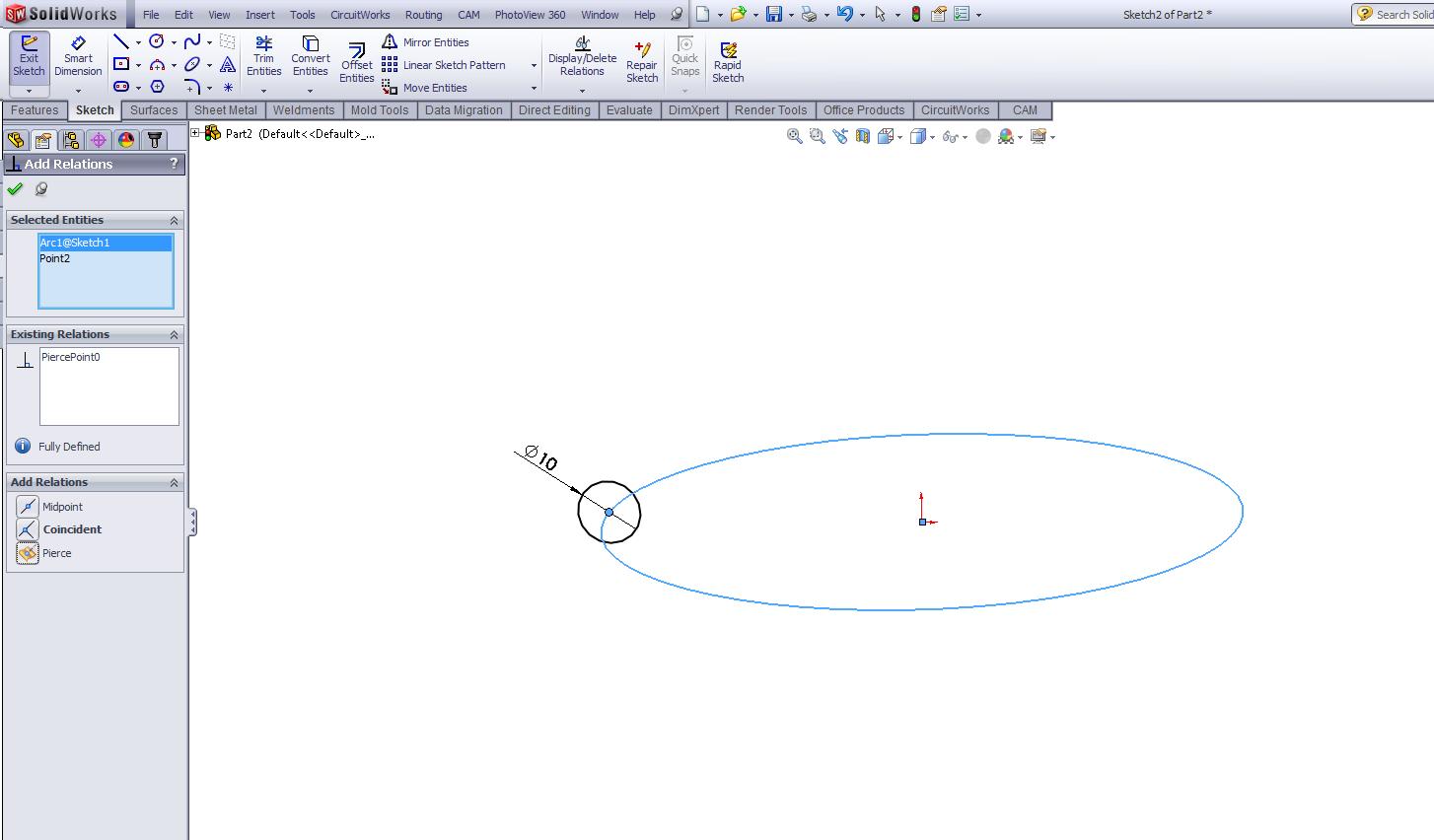Click Mirror Entities
Screen dimensions: 1434x840
pos(426,42)
